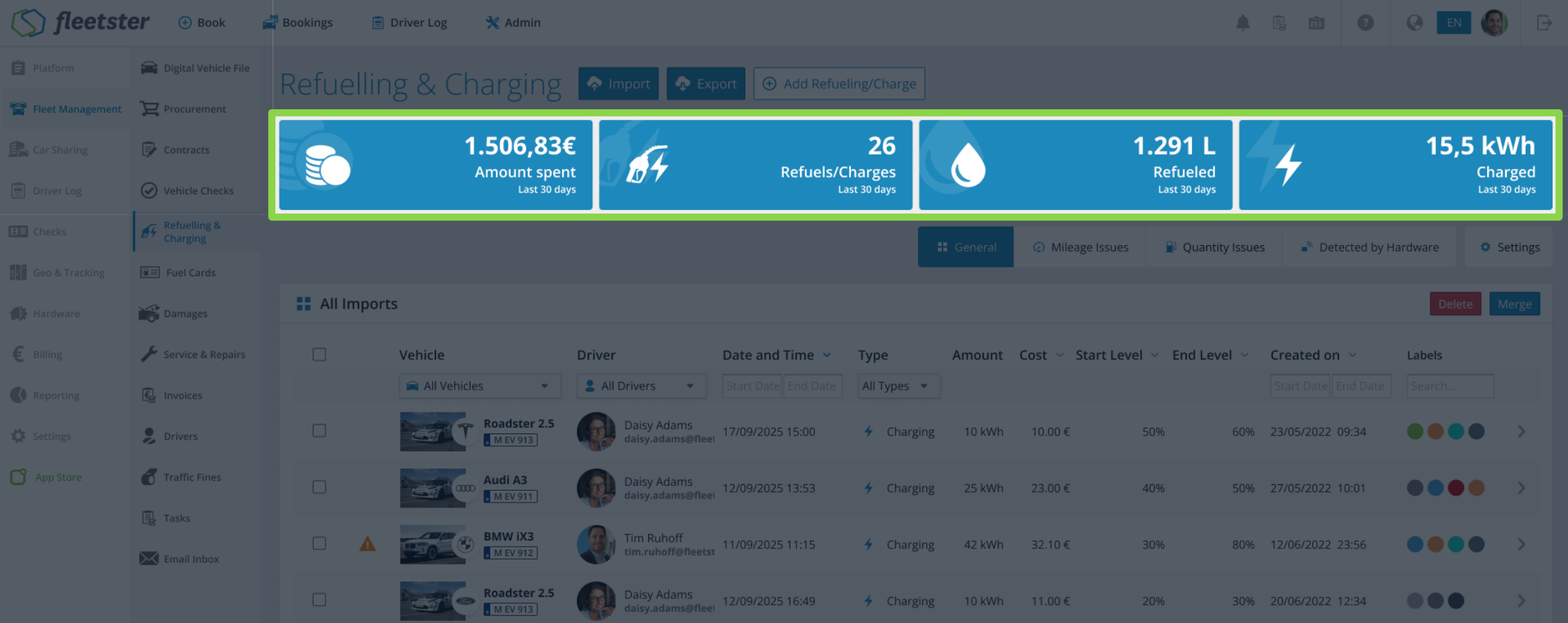
Task: Sort by Date and Time column
Action: (776, 355)
